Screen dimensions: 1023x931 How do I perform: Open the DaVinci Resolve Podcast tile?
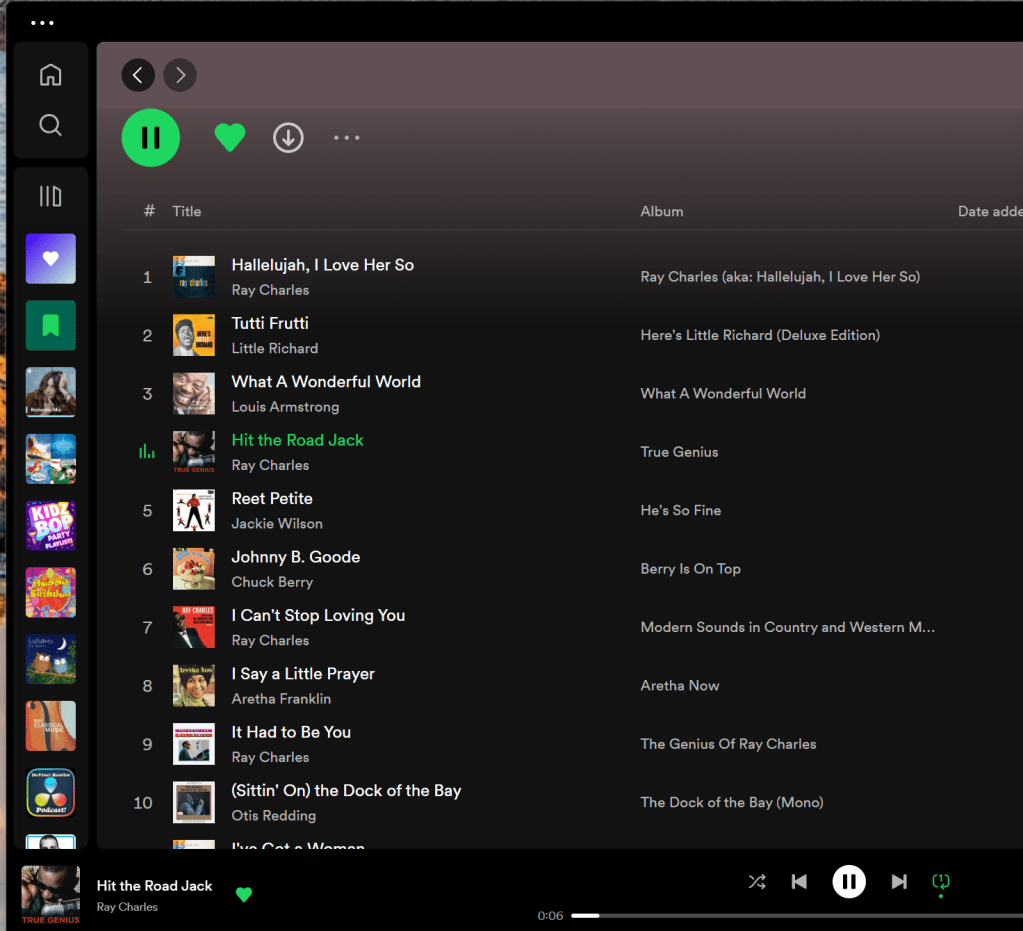coord(51,792)
